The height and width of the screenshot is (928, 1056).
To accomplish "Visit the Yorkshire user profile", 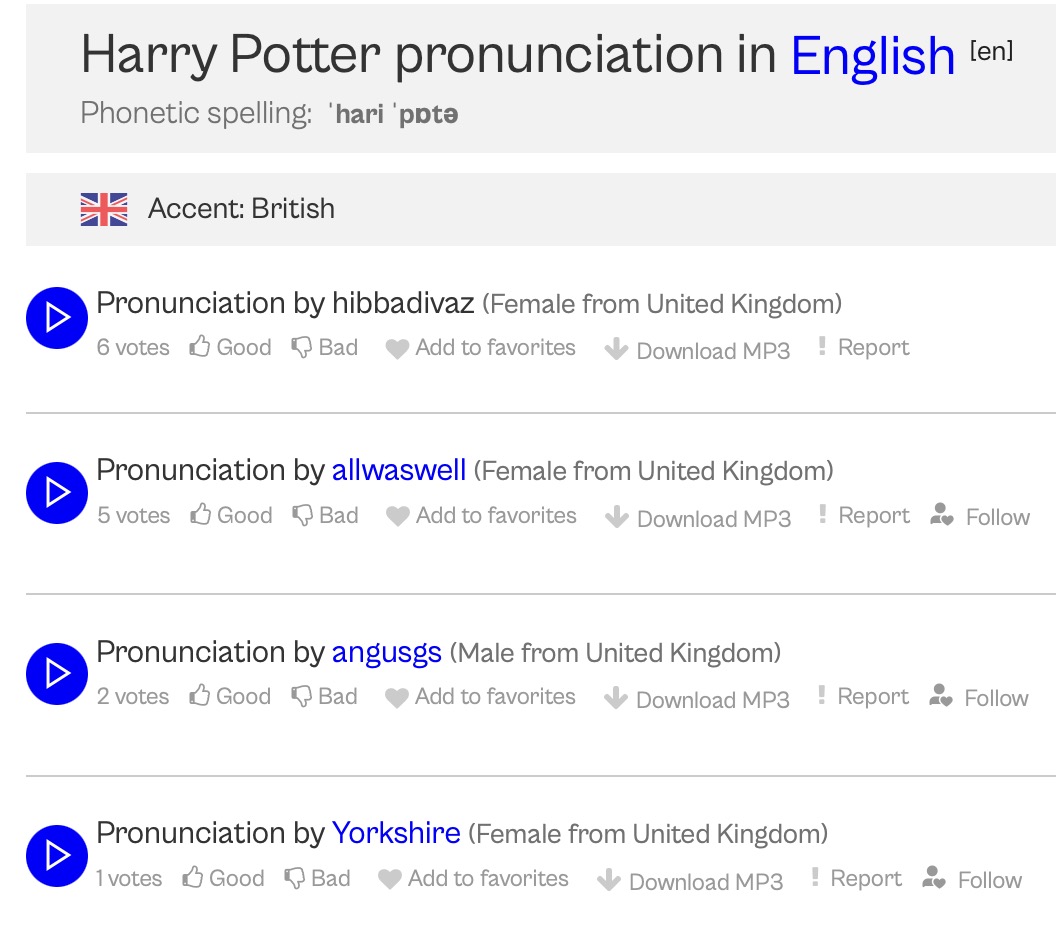I will (x=396, y=833).
